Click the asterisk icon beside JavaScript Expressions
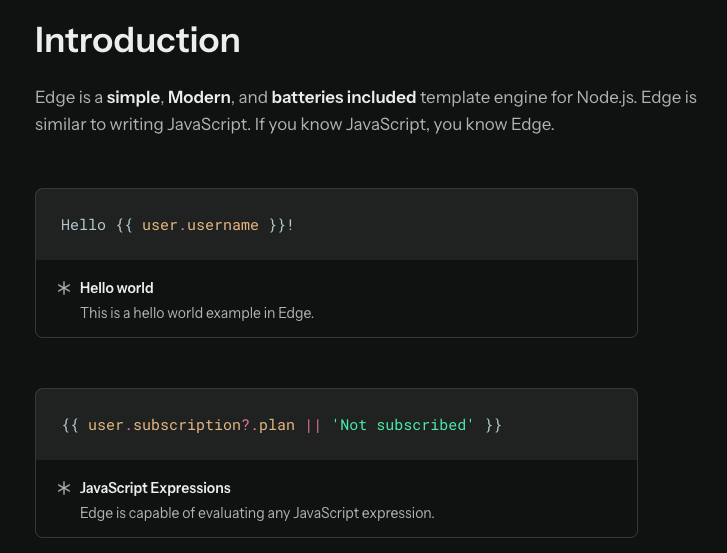 64,488
